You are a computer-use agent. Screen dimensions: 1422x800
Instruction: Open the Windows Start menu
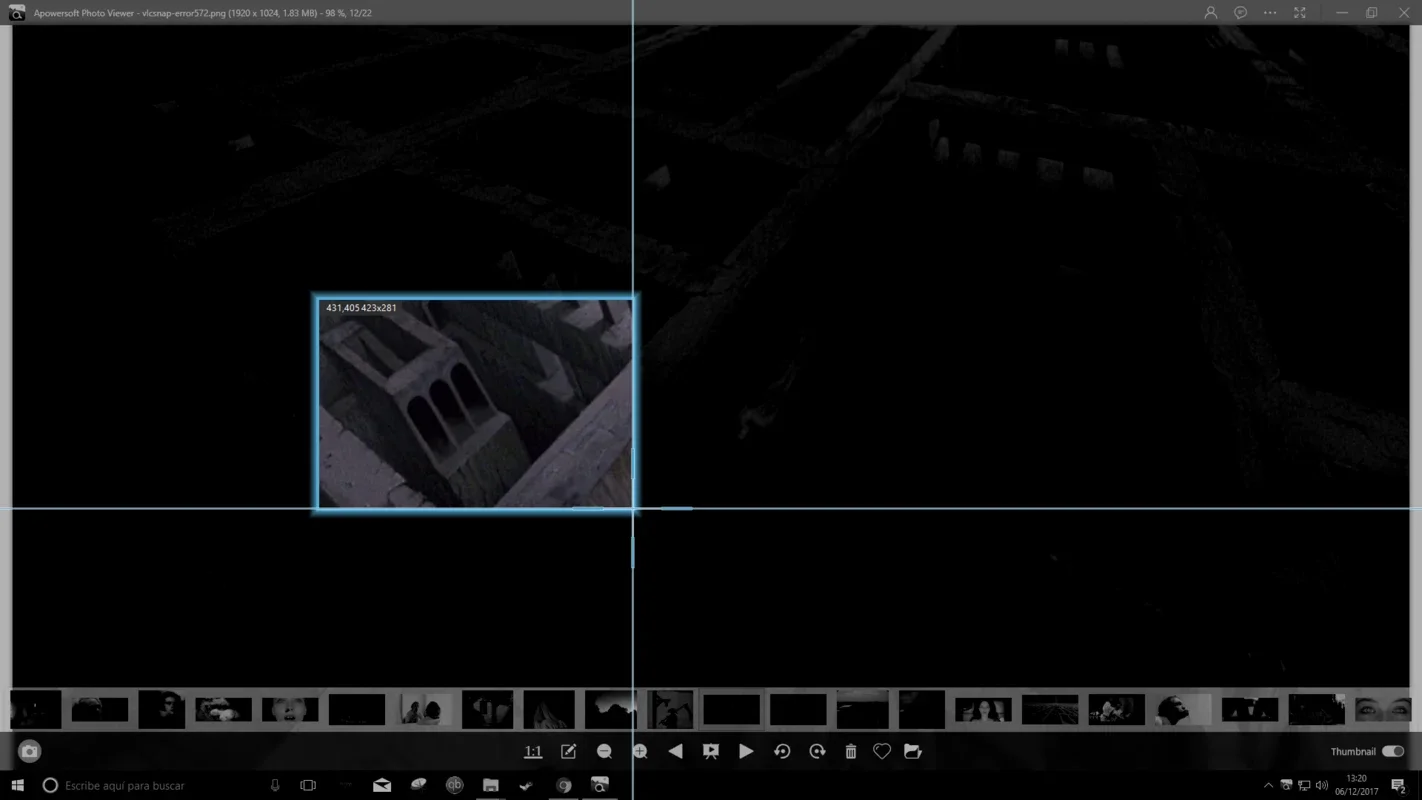tap(17, 786)
